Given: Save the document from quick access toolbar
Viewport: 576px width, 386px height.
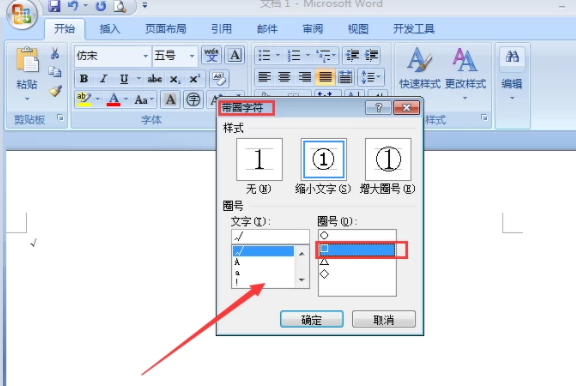Looking at the screenshot, I should [54, 6].
